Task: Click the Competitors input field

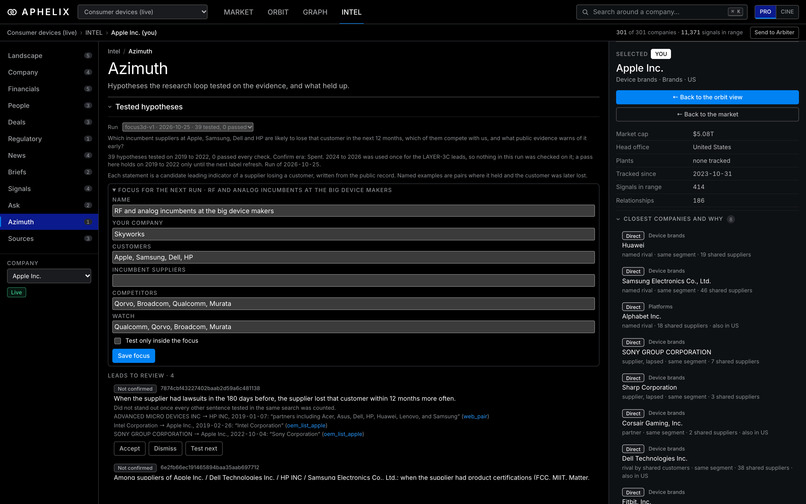Action: (x=353, y=303)
